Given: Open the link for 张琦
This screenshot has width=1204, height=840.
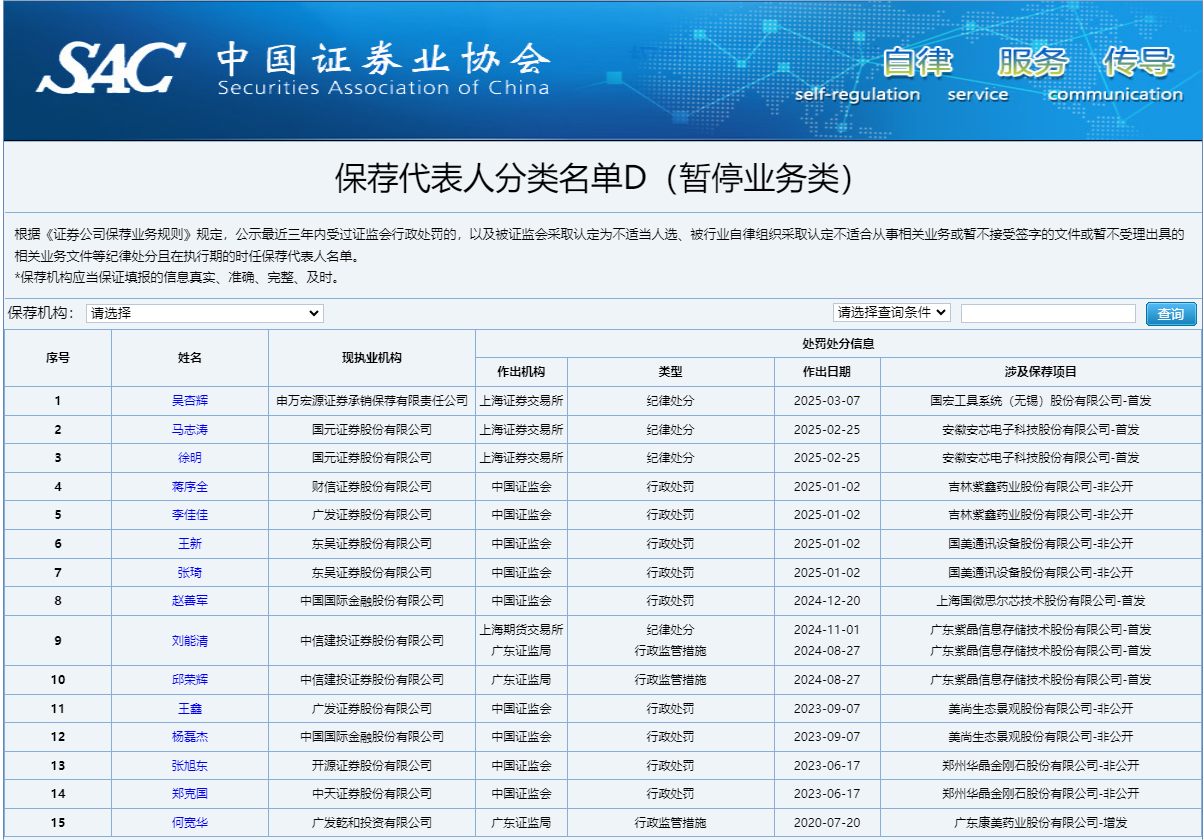Looking at the screenshot, I should point(190,573).
